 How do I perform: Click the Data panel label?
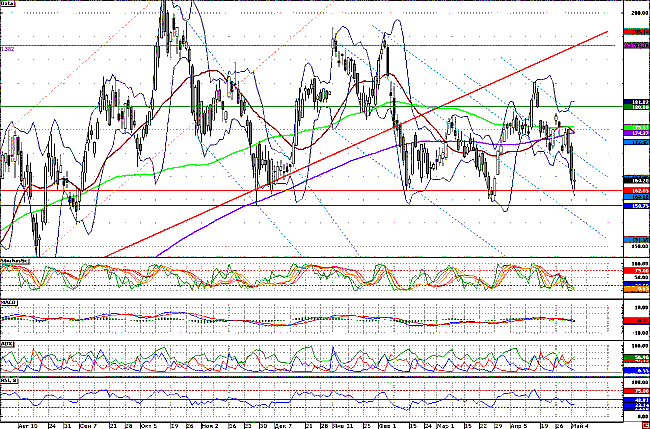[8, 6]
